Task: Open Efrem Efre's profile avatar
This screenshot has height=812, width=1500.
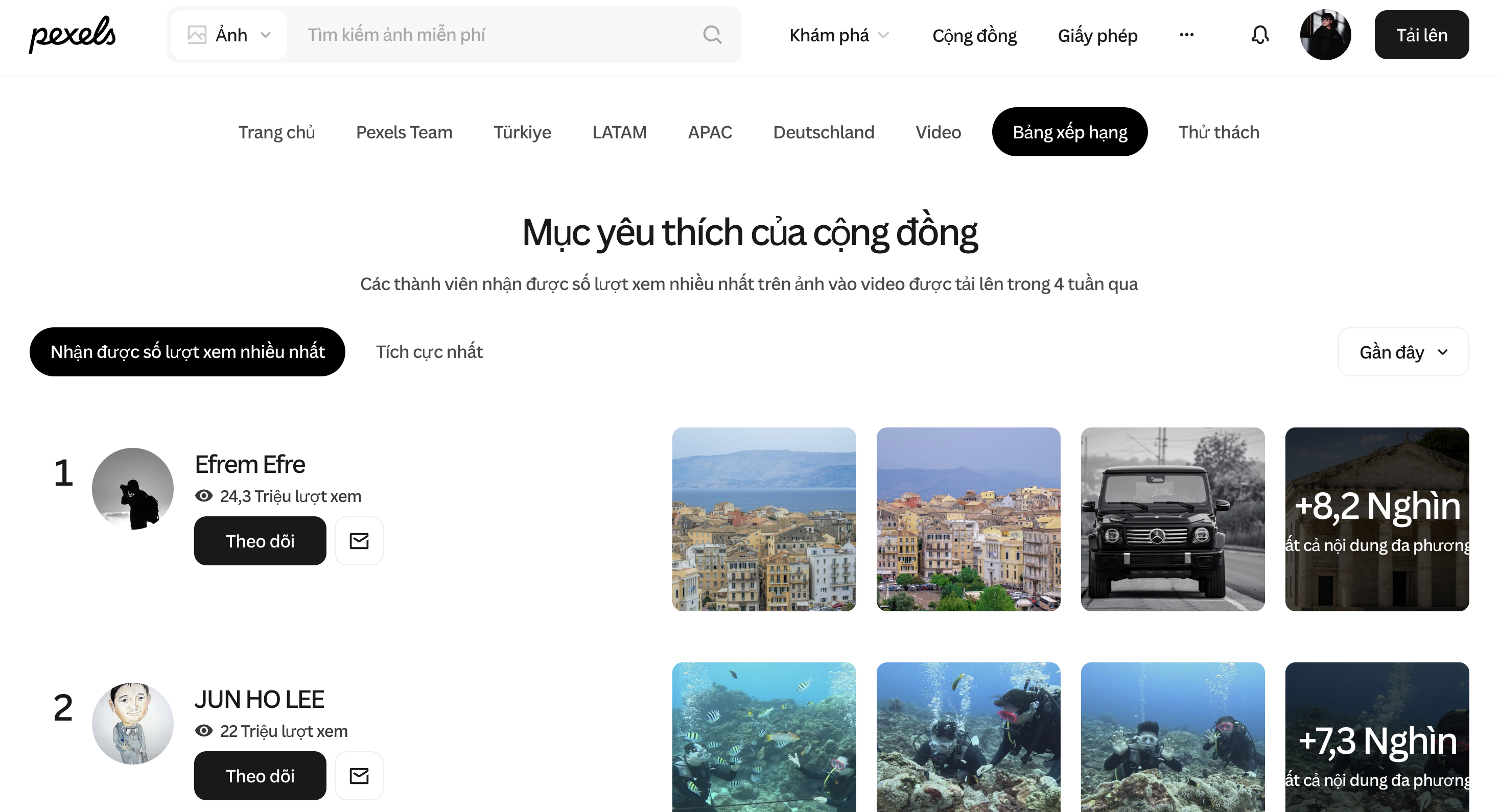Action: point(133,488)
